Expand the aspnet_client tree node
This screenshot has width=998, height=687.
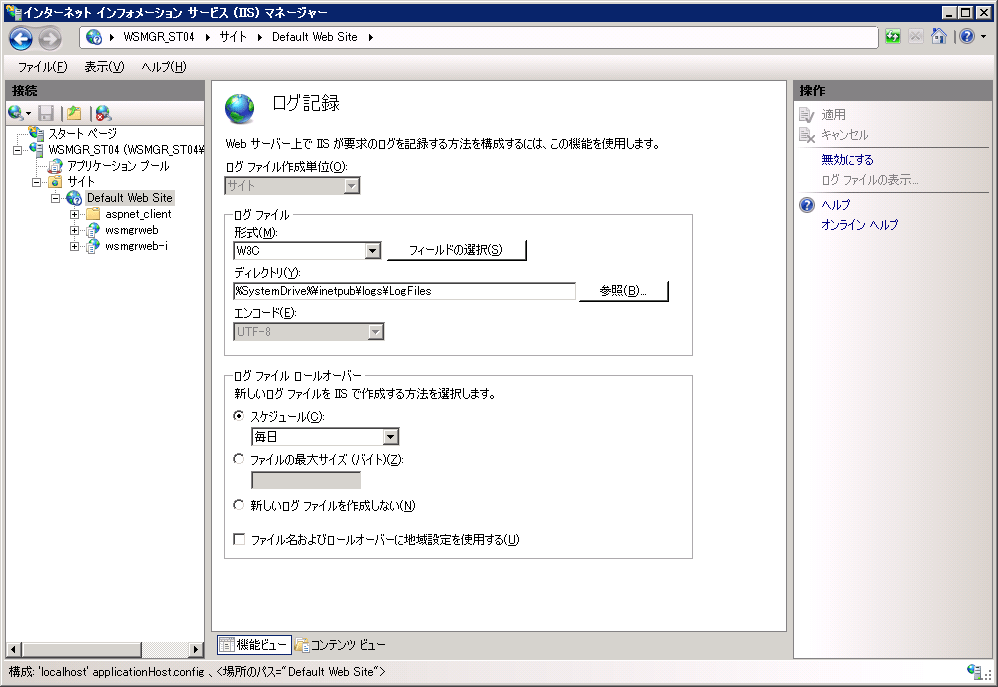75,214
